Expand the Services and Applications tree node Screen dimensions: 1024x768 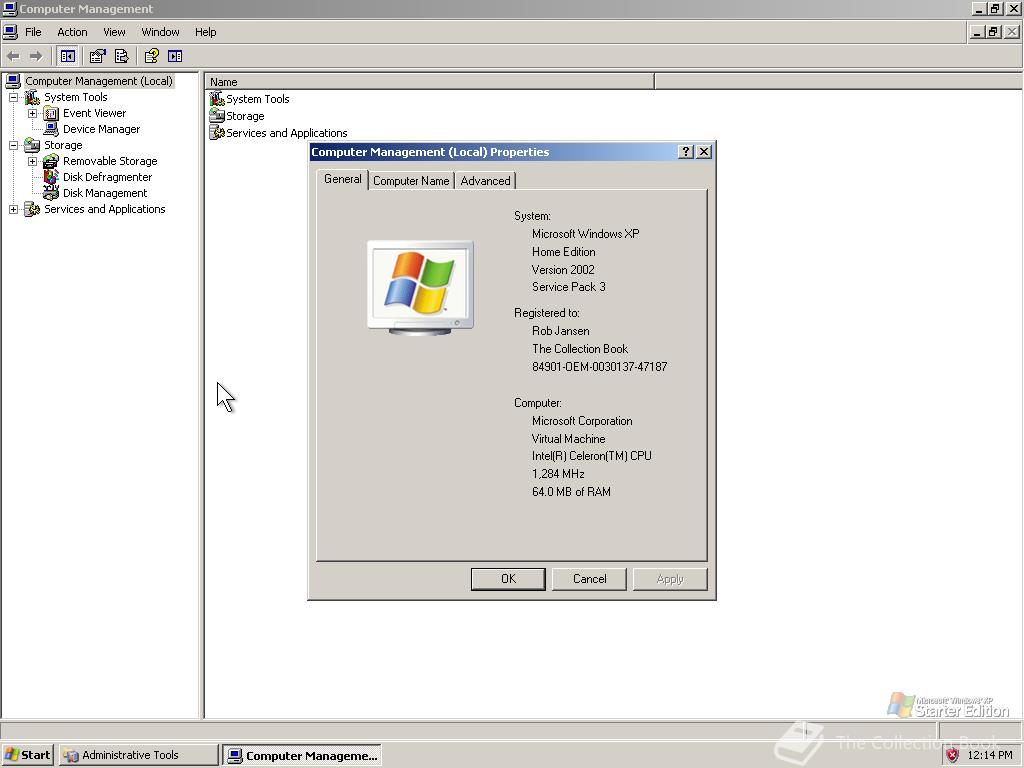point(13,209)
